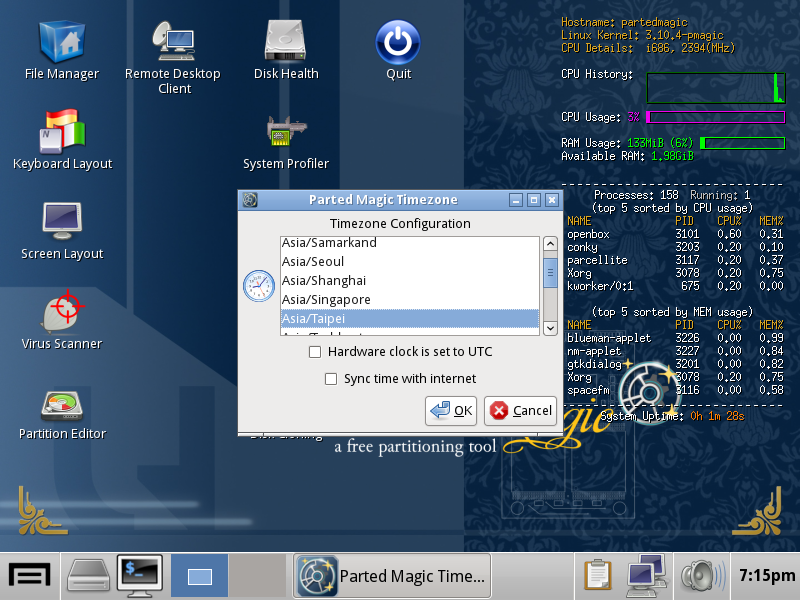Viewport: 800px width, 600px height.
Task: Enable Hardware clock is set to UTC
Action: point(315,352)
